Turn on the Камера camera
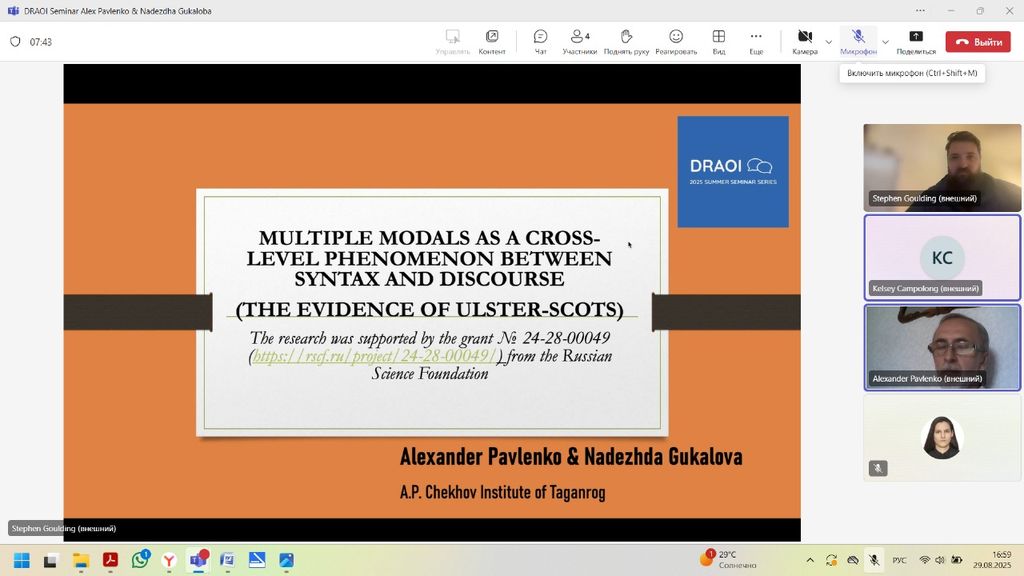Image resolution: width=1024 pixels, height=576 pixels. tap(804, 41)
